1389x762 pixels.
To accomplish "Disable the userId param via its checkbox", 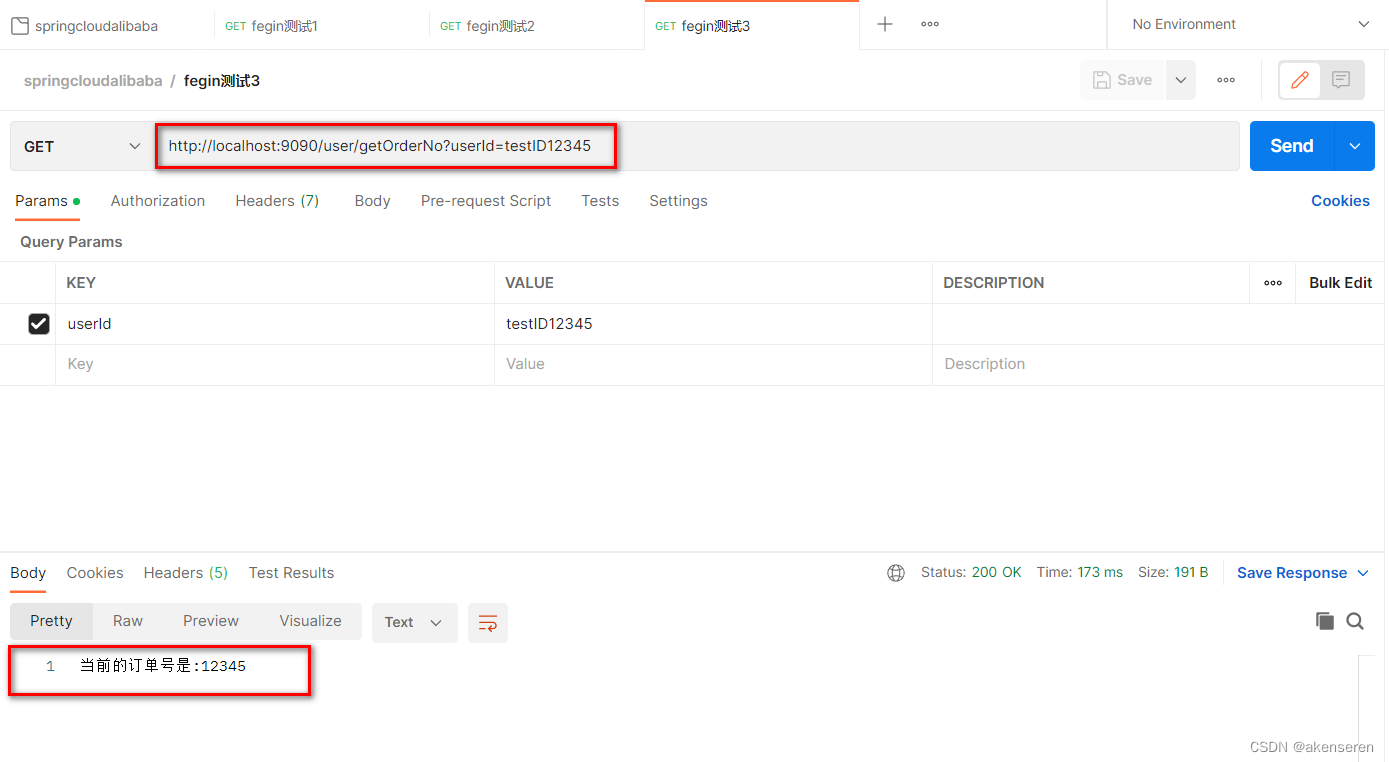I will [38, 323].
